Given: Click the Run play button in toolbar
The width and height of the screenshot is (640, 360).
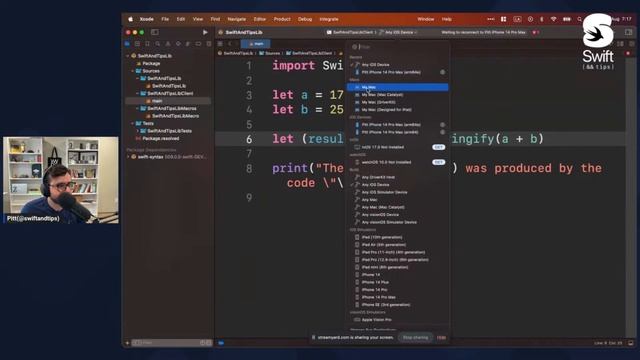Looking at the screenshot, I should (x=205, y=32).
